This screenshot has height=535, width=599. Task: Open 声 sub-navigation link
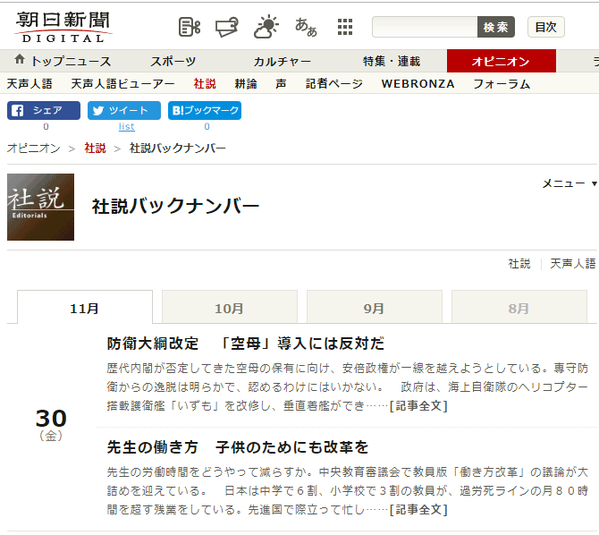point(281,84)
